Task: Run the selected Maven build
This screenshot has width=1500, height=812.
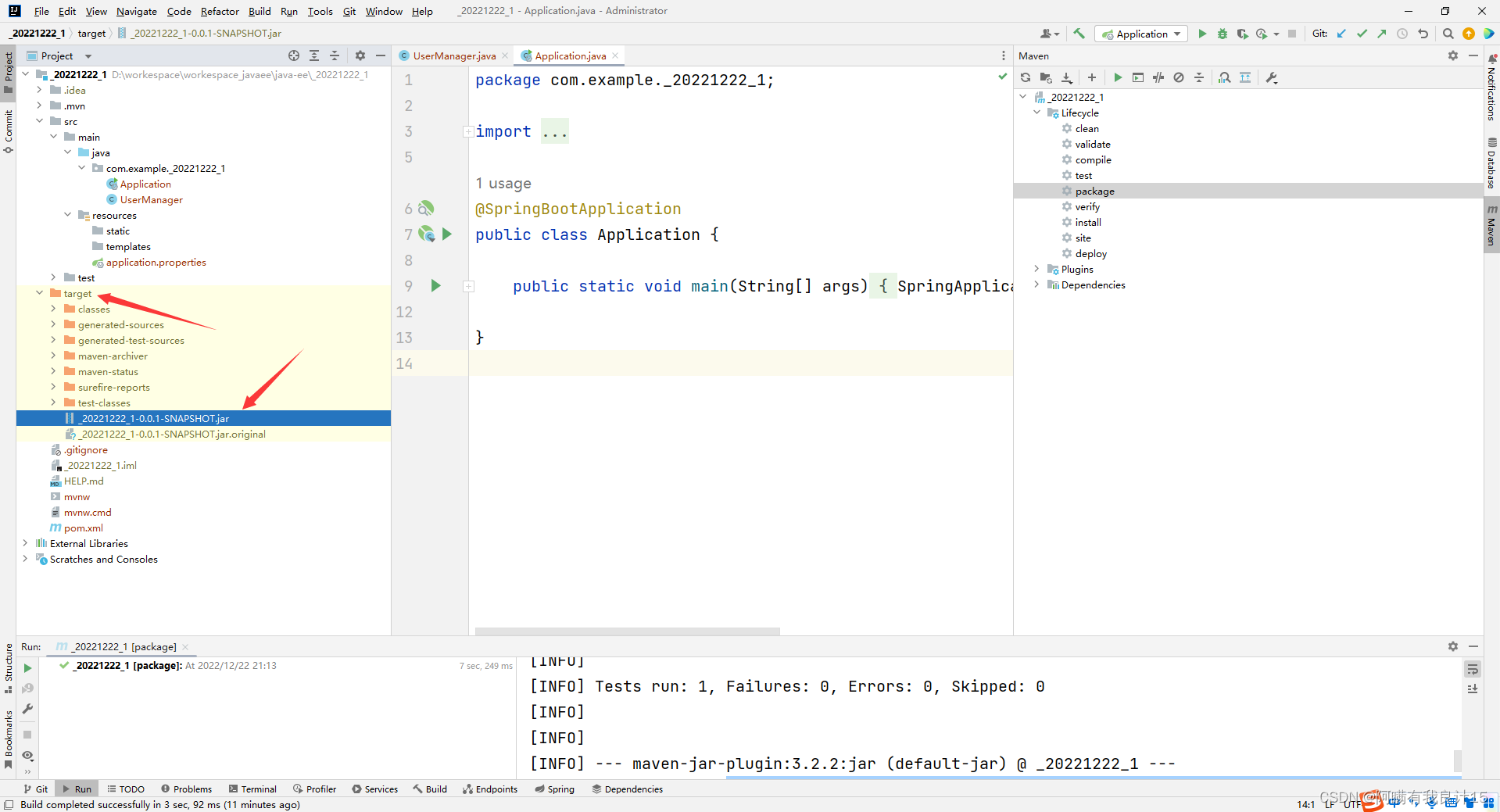Action: [1118, 77]
